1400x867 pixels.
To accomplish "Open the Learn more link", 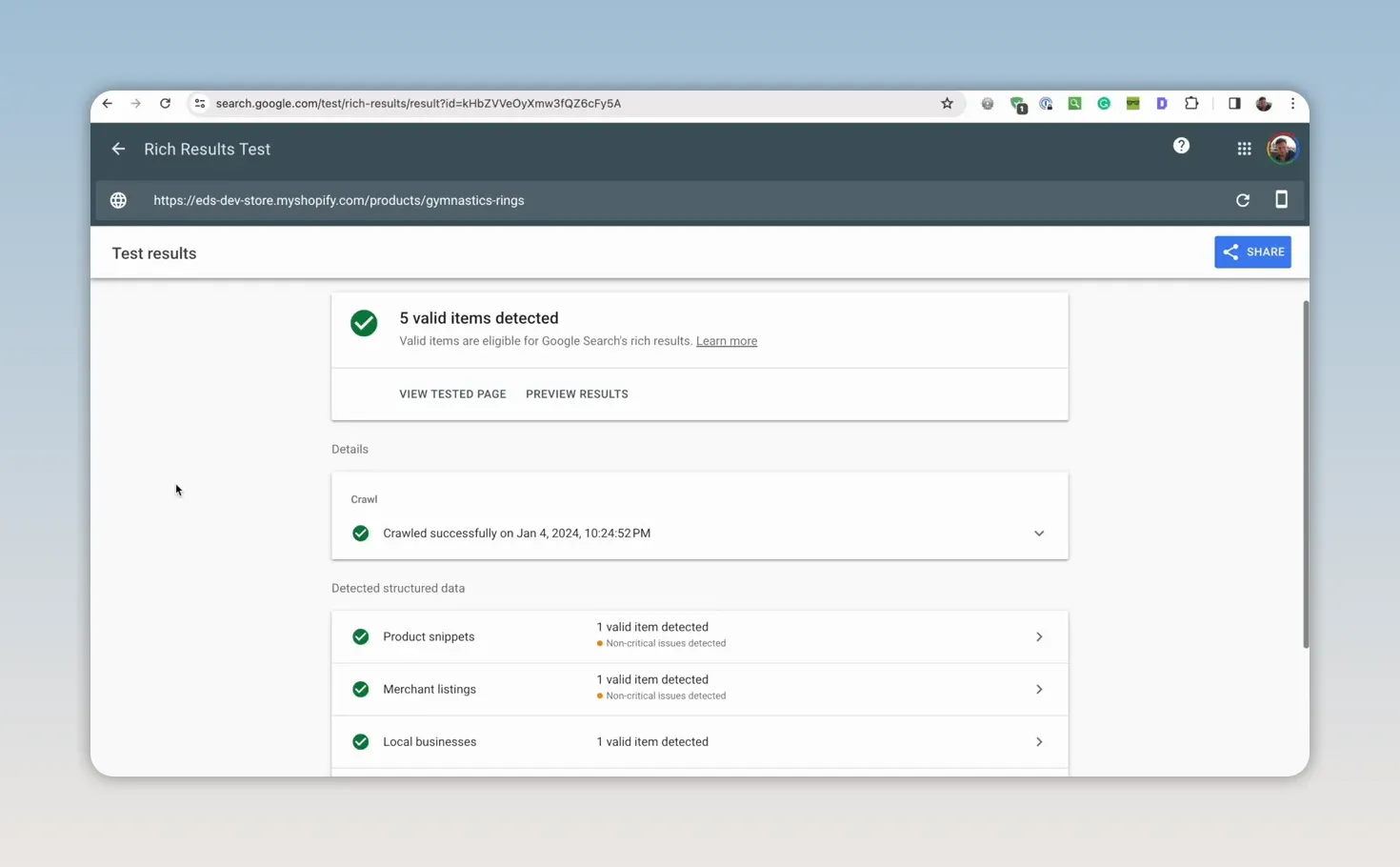I will [x=727, y=341].
